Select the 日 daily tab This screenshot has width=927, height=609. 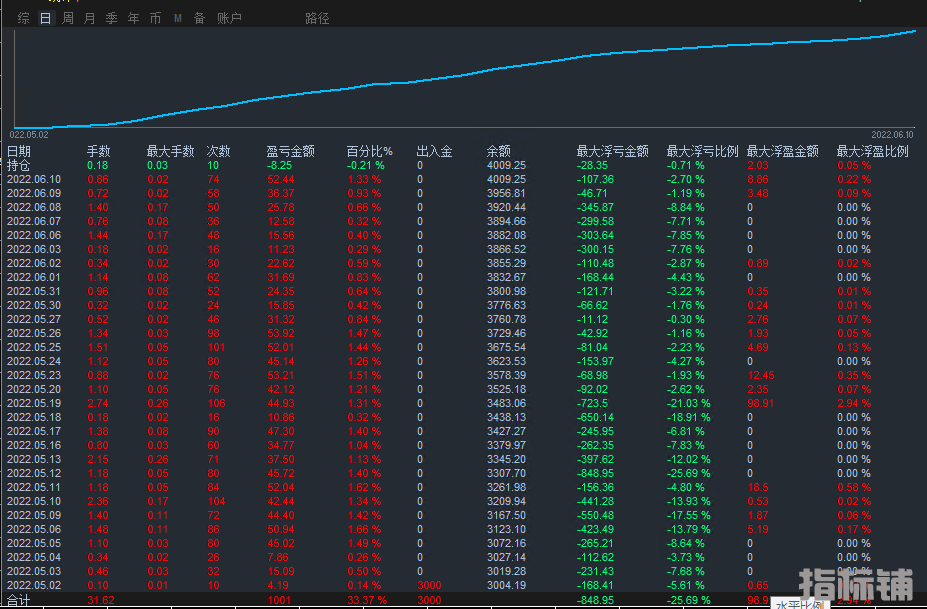coord(45,18)
